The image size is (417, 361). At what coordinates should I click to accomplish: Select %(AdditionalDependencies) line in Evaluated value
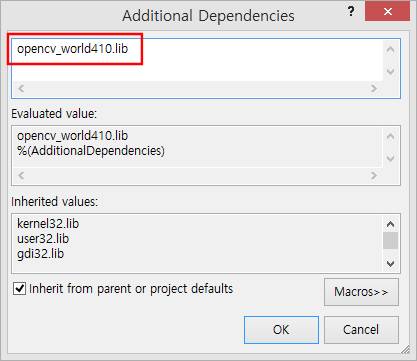click(91, 151)
